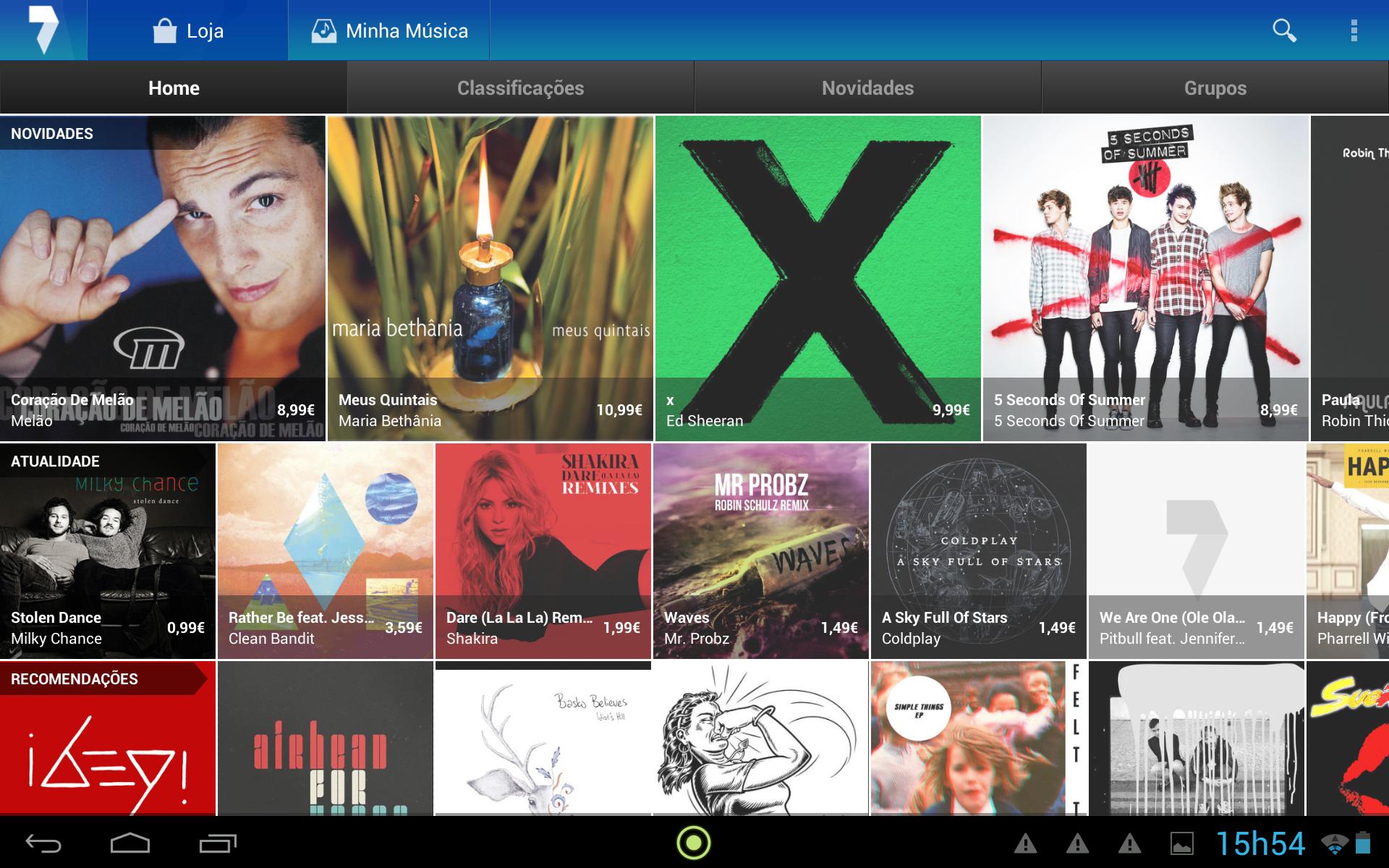The height and width of the screenshot is (868, 1389).
Task: Open the picture notification icon
Action: tap(1182, 843)
